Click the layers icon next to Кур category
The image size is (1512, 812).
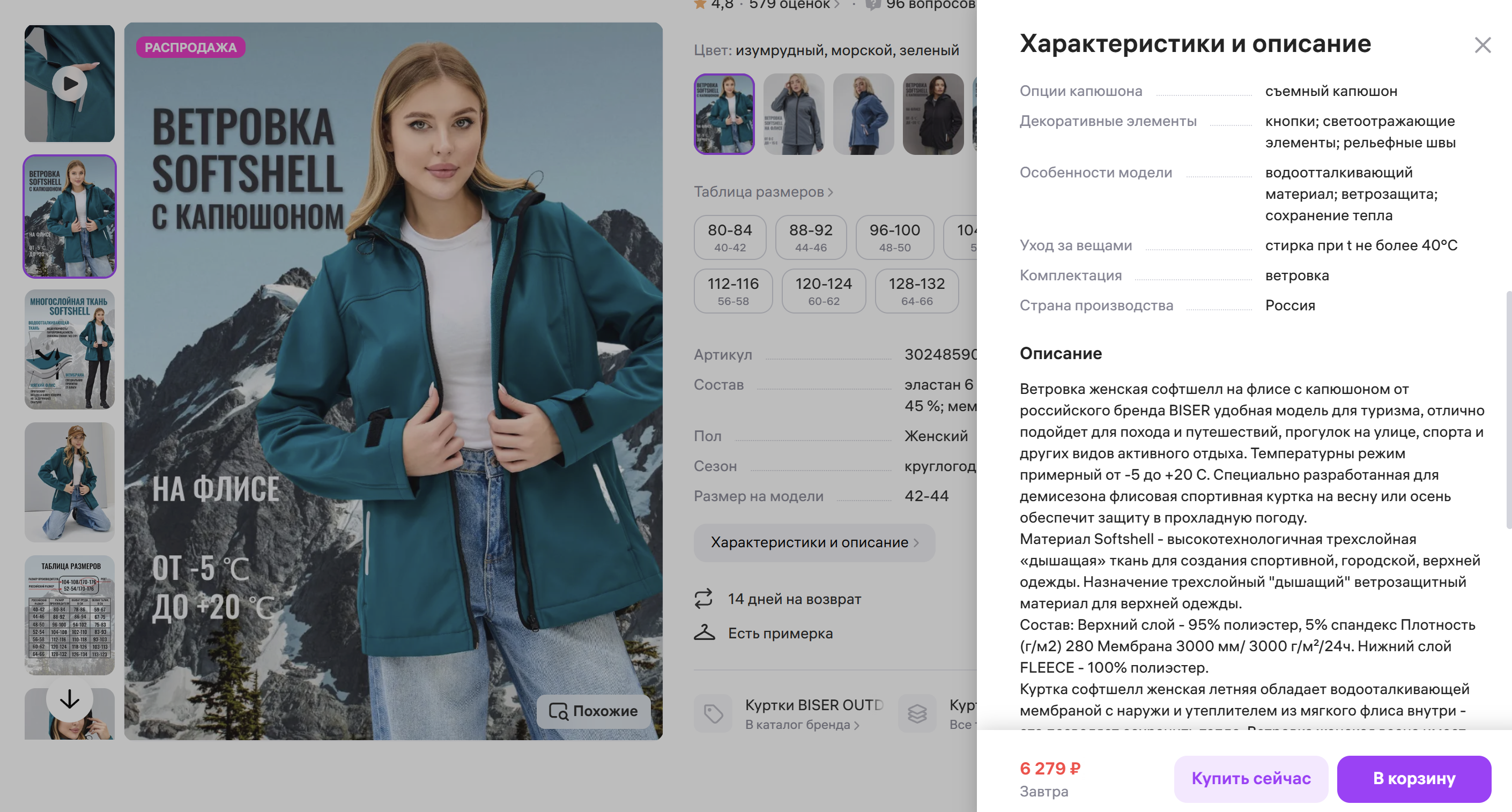click(x=917, y=713)
